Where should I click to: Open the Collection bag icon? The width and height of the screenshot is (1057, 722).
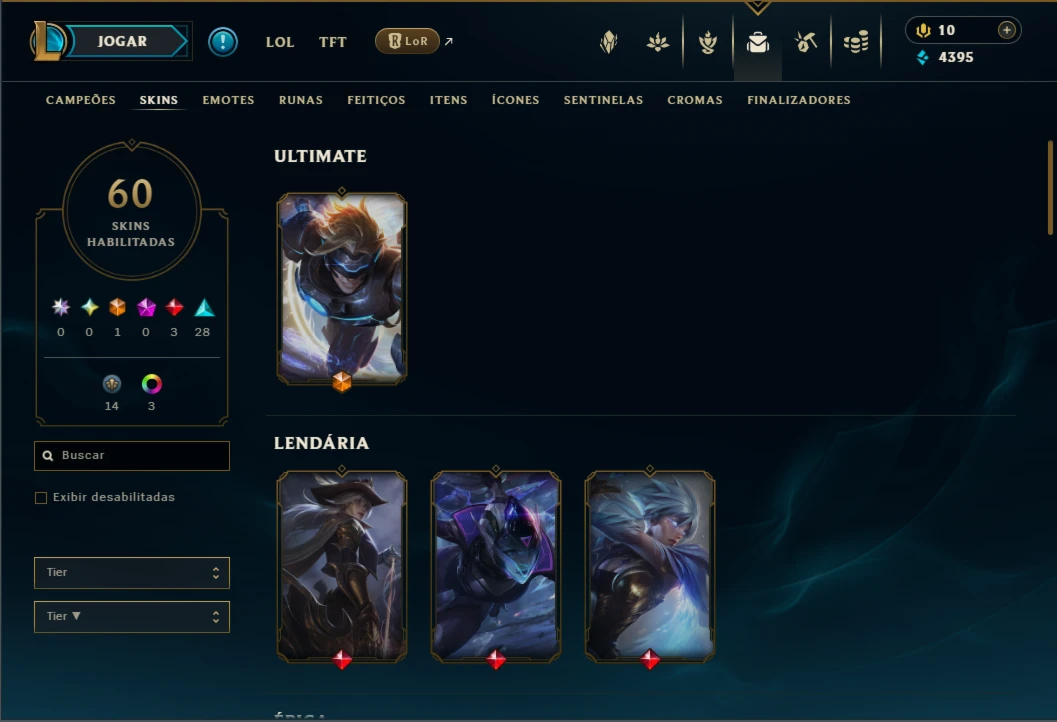tap(758, 42)
